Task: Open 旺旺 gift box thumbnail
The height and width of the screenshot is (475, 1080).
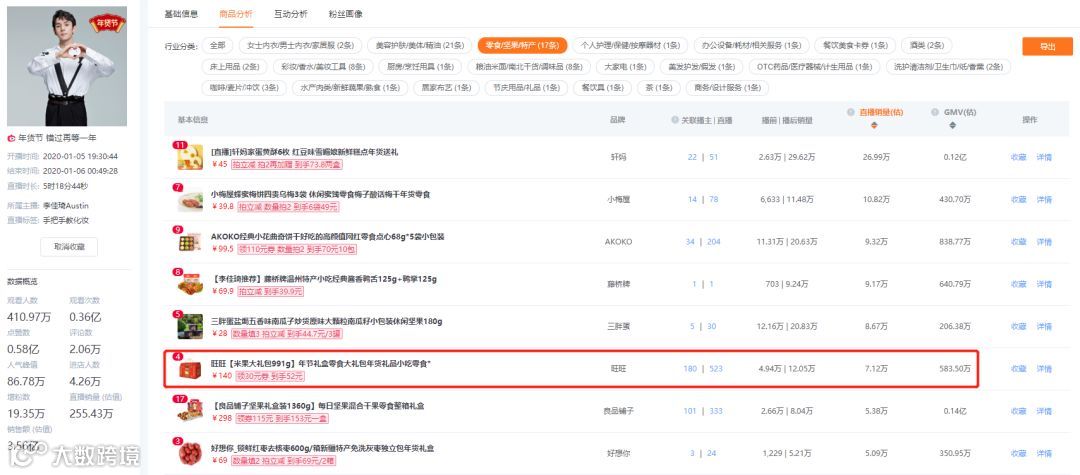Action: pos(190,369)
